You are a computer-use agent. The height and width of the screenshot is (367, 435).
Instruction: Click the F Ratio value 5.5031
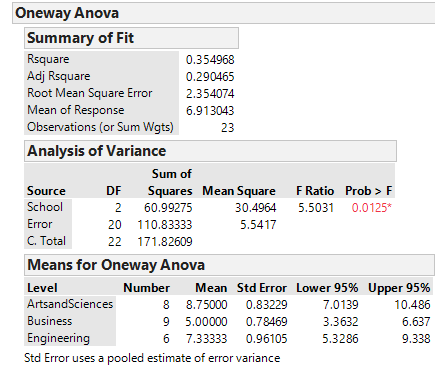point(316,208)
